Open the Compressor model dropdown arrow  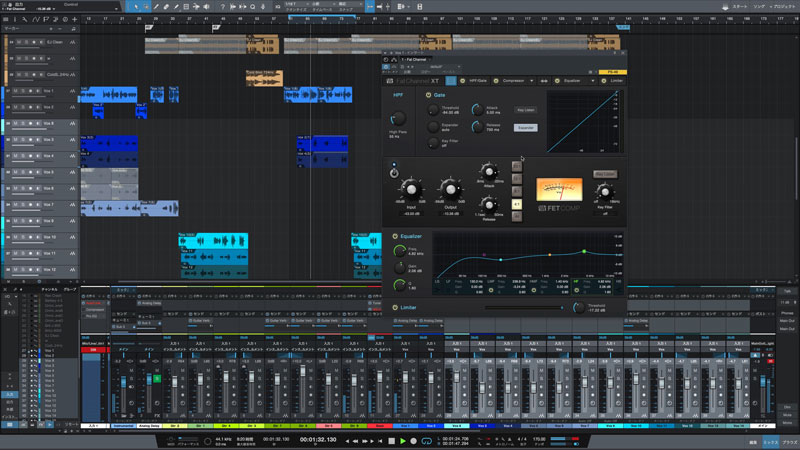(x=532, y=81)
